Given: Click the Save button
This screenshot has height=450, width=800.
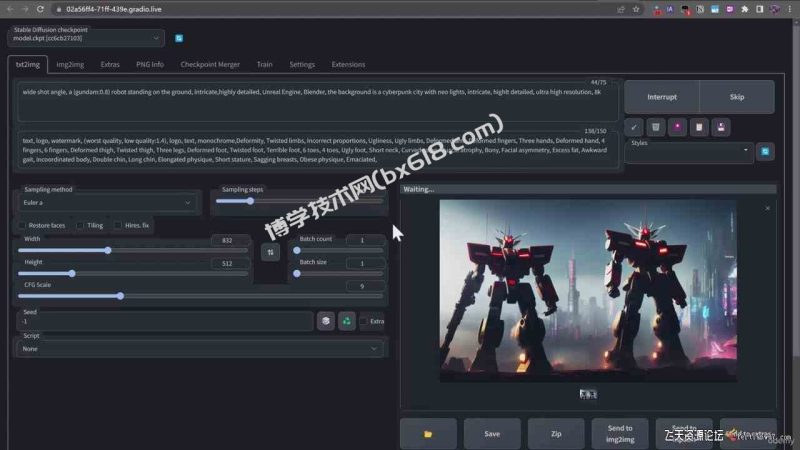Looking at the screenshot, I should point(492,434).
